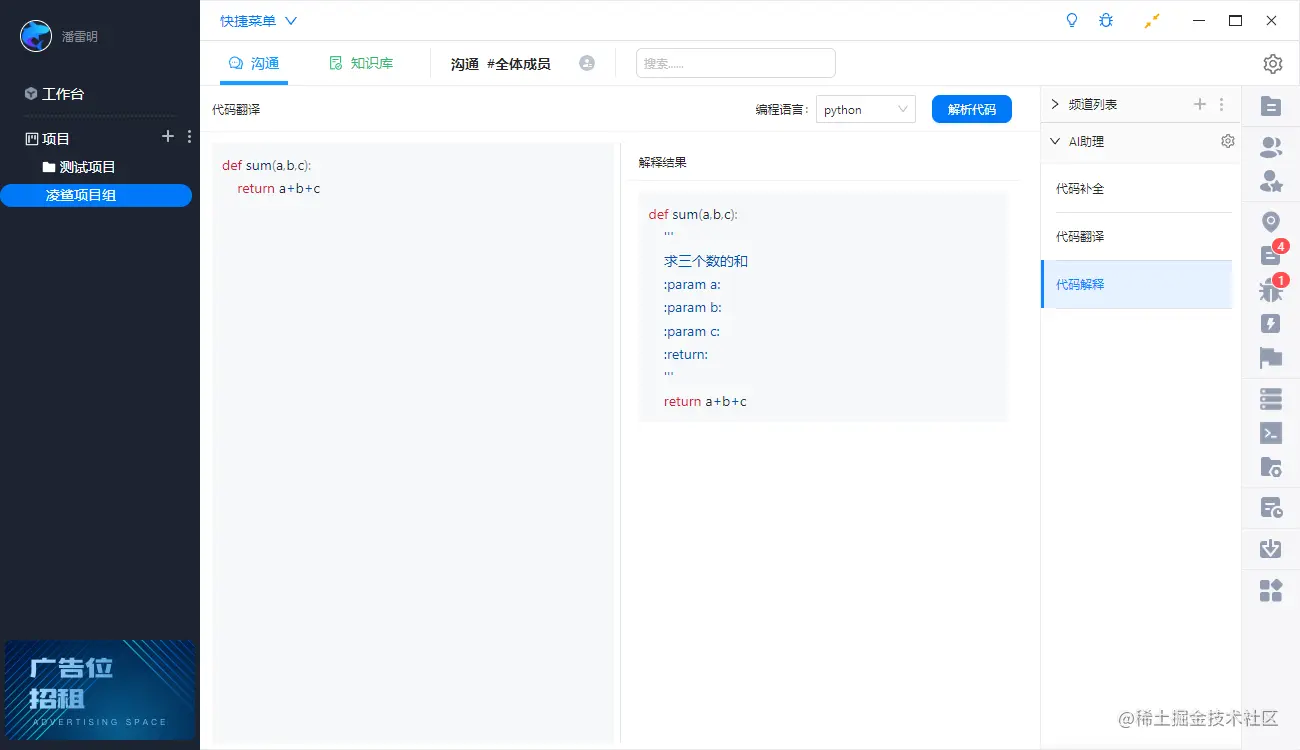Select 代码解释 in AI助理 list
Viewport: 1300px width, 750px height.
(1136, 284)
